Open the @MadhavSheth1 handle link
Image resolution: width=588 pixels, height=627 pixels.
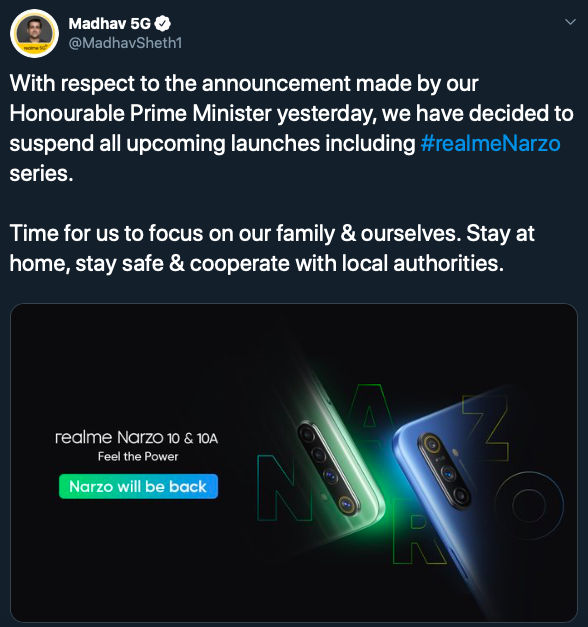tap(125, 43)
